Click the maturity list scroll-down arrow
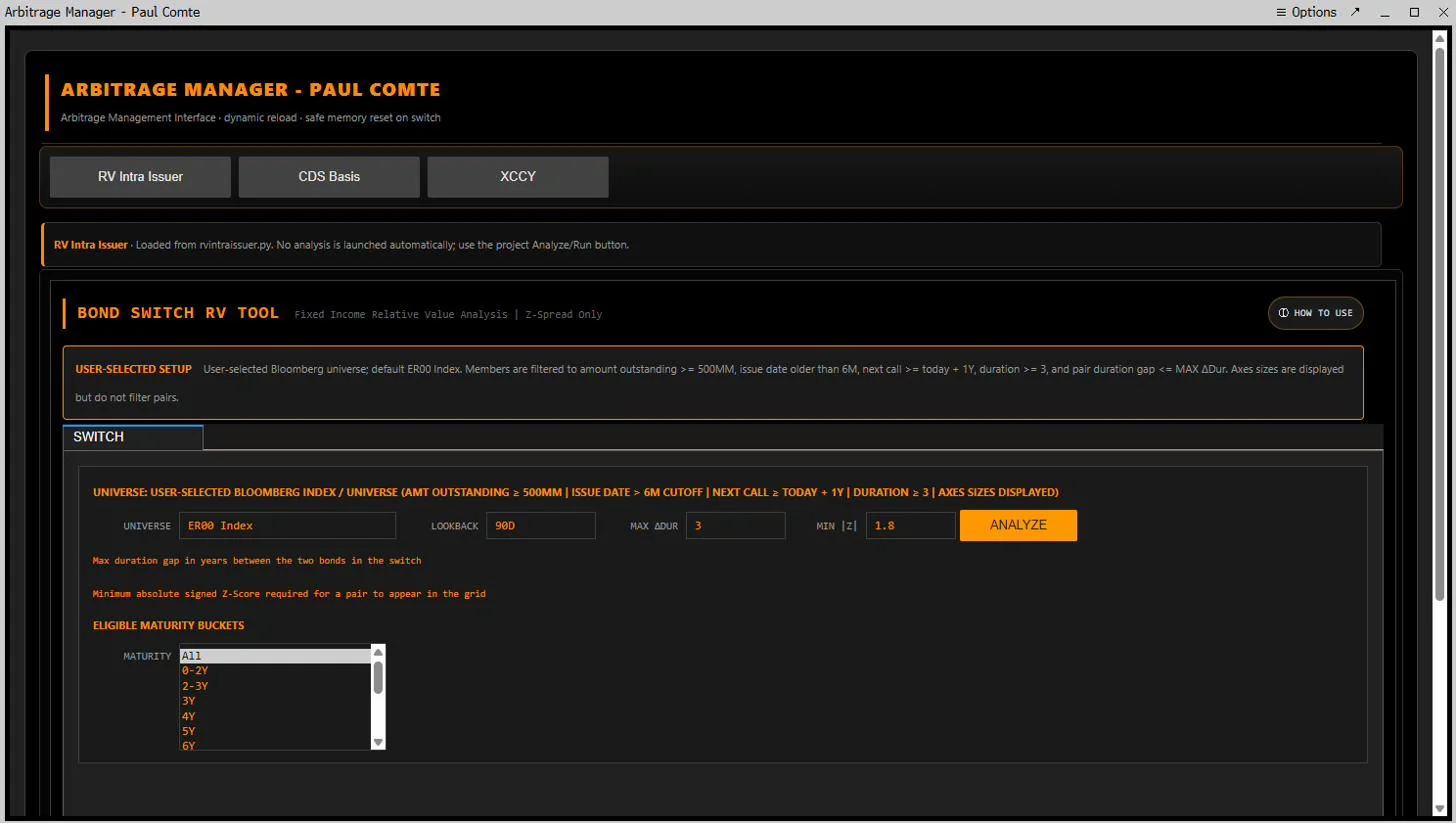This screenshot has height=840, width=1456. point(378,742)
